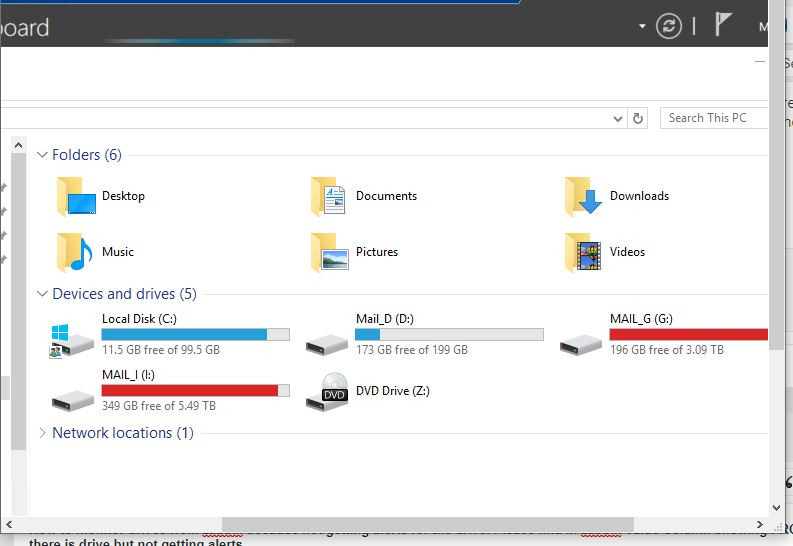Click the Mail_D (D:) usage bar
Viewport: 793px width, 546px height.
click(449, 334)
